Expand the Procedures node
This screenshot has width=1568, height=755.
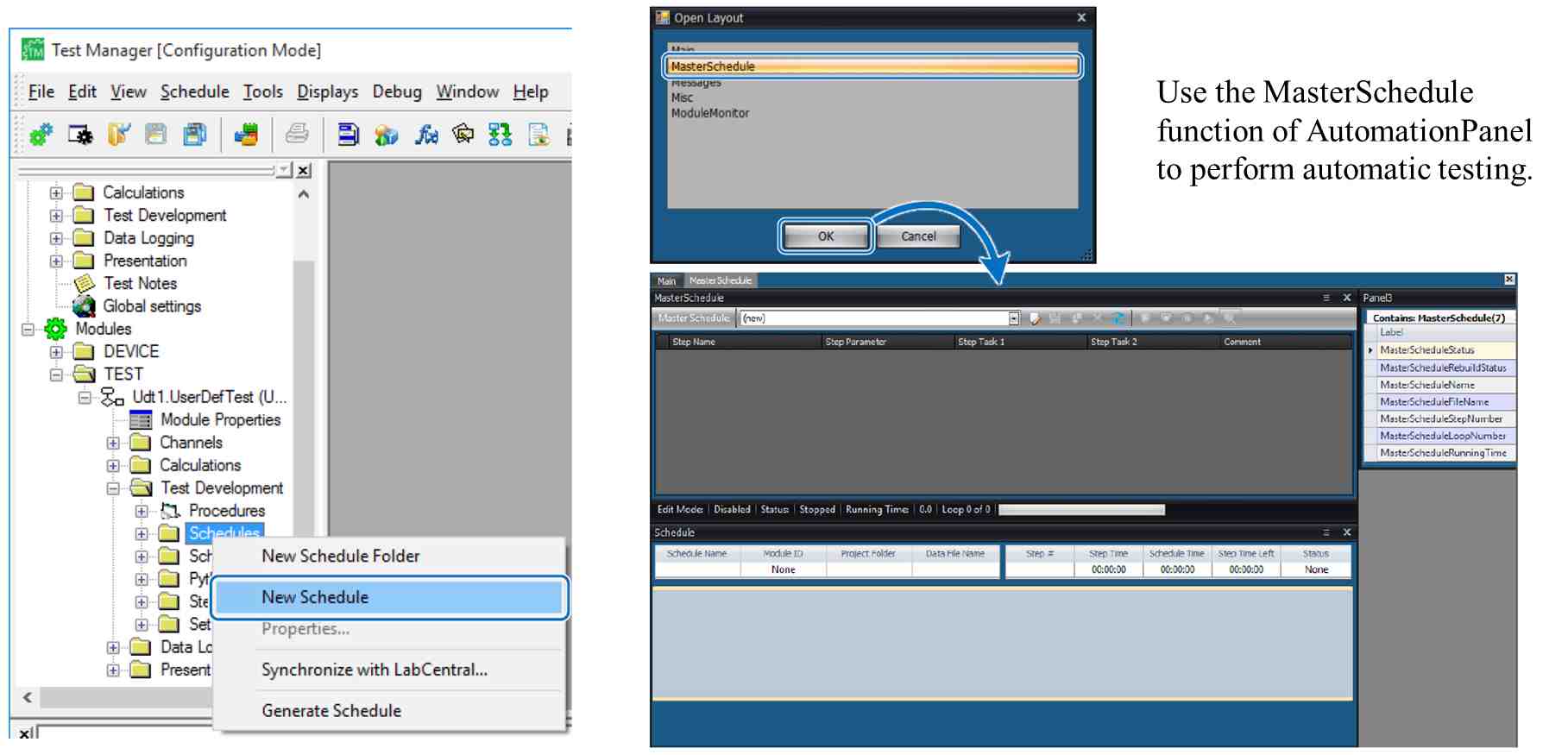(x=142, y=511)
